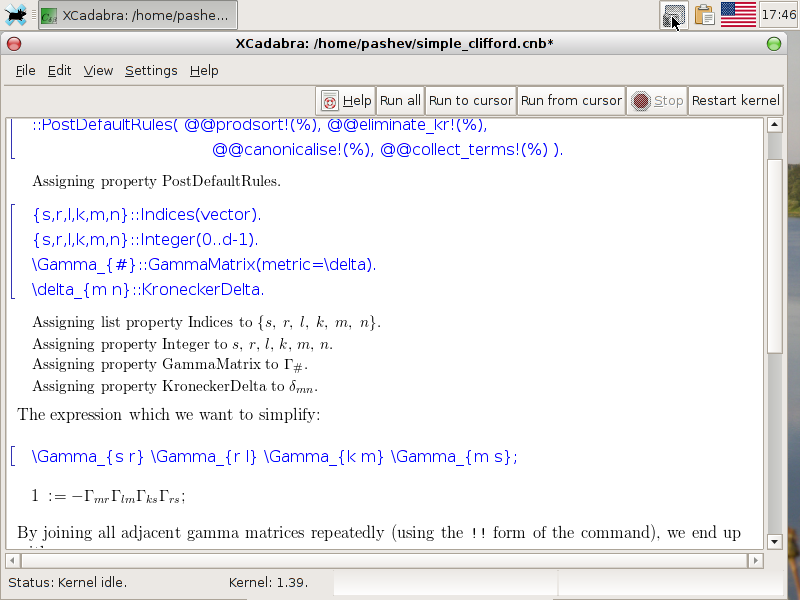
Task: Click the show-desktop tray icon
Action: pos(674,15)
